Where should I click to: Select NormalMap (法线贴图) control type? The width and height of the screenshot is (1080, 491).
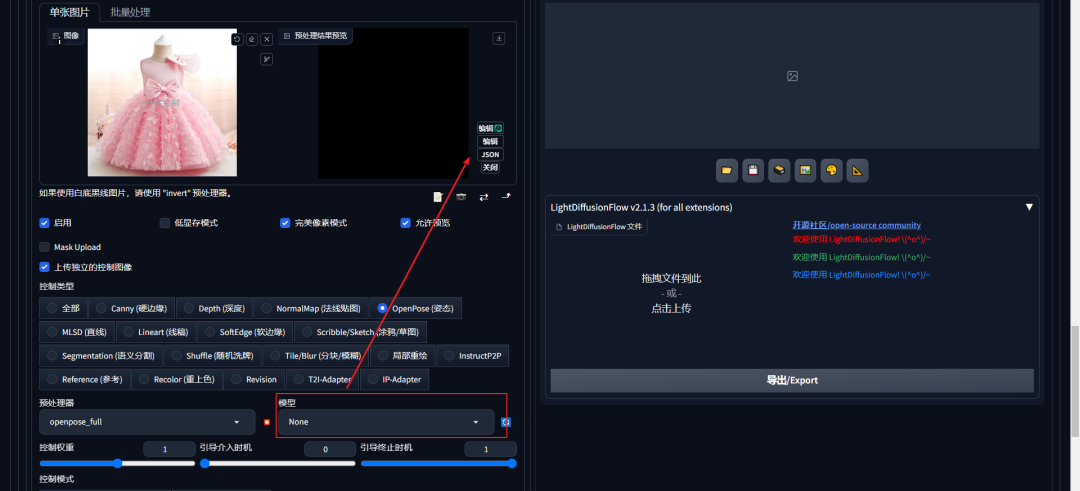click(311, 309)
